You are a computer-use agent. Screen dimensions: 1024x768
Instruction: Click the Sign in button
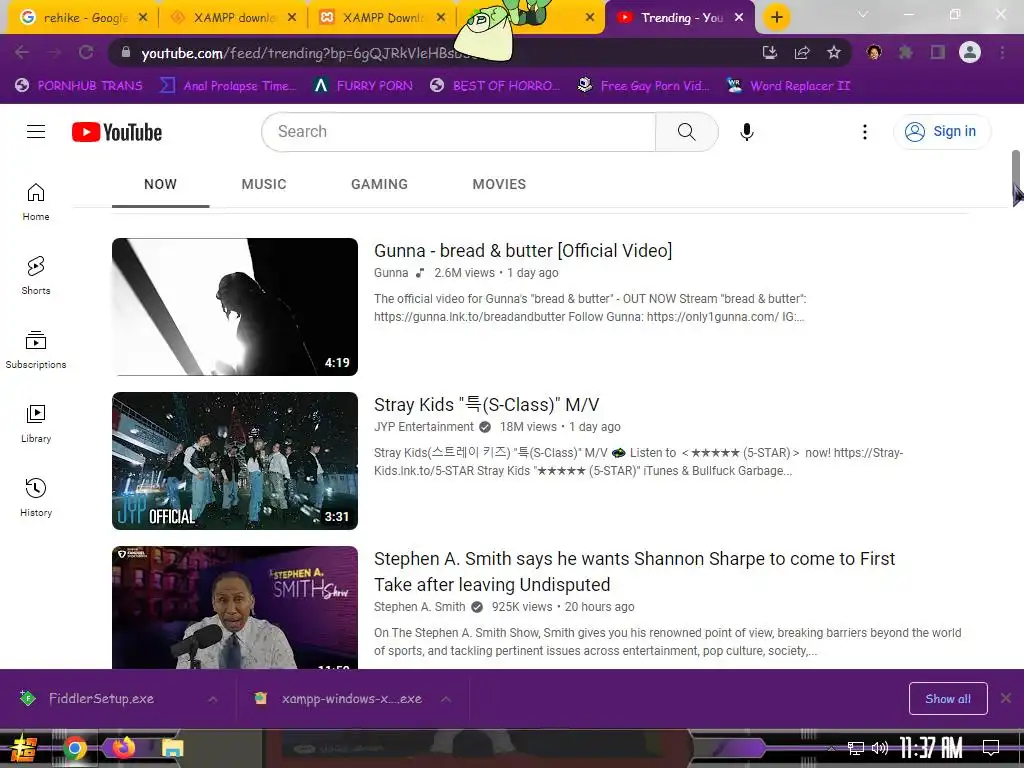pyautogui.click(x=942, y=131)
